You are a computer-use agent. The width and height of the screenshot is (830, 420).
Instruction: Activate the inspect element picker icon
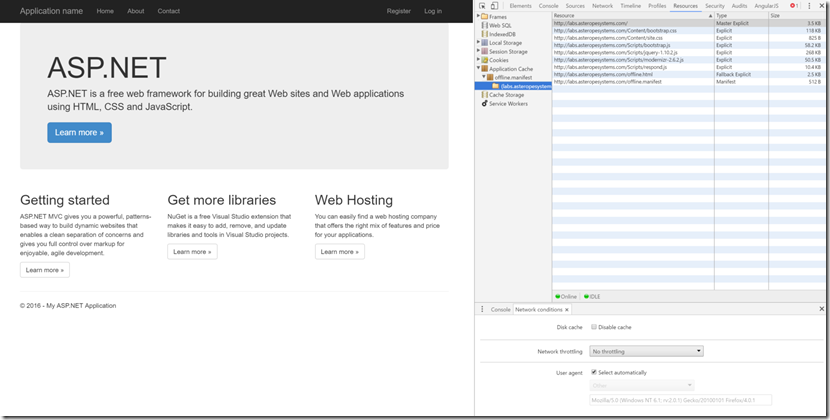482,6
